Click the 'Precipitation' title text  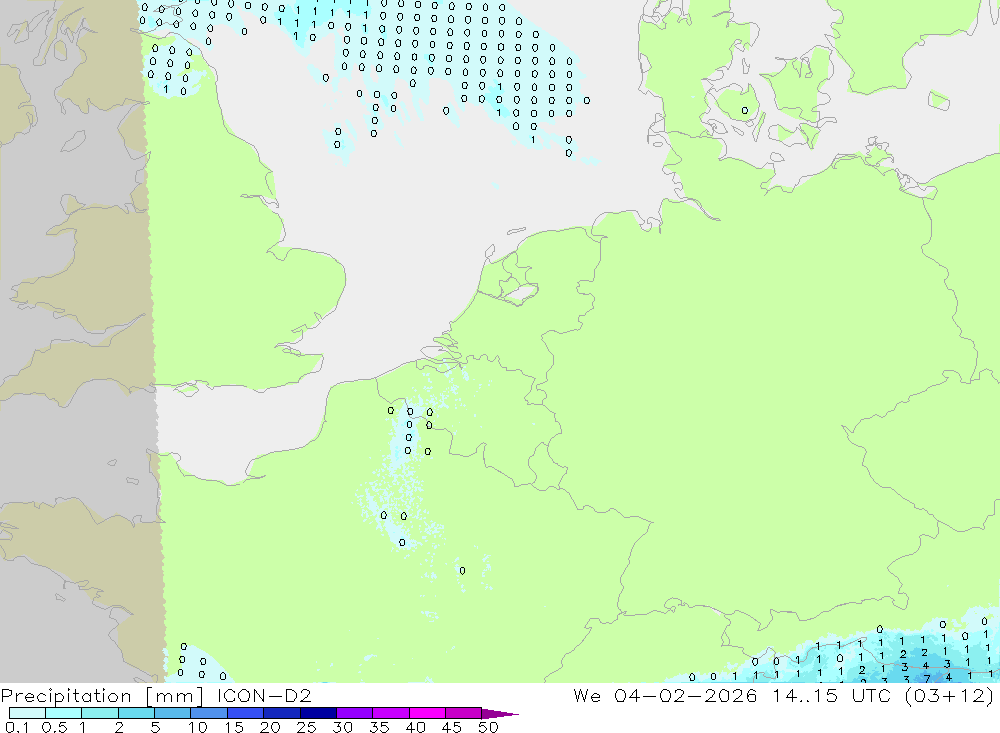click(66, 696)
